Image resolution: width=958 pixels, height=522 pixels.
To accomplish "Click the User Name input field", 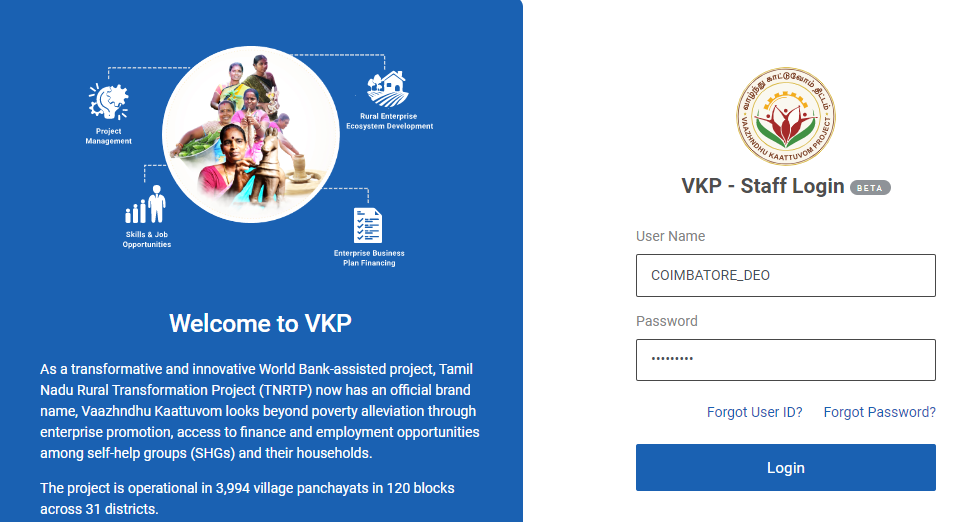I will [785, 275].
